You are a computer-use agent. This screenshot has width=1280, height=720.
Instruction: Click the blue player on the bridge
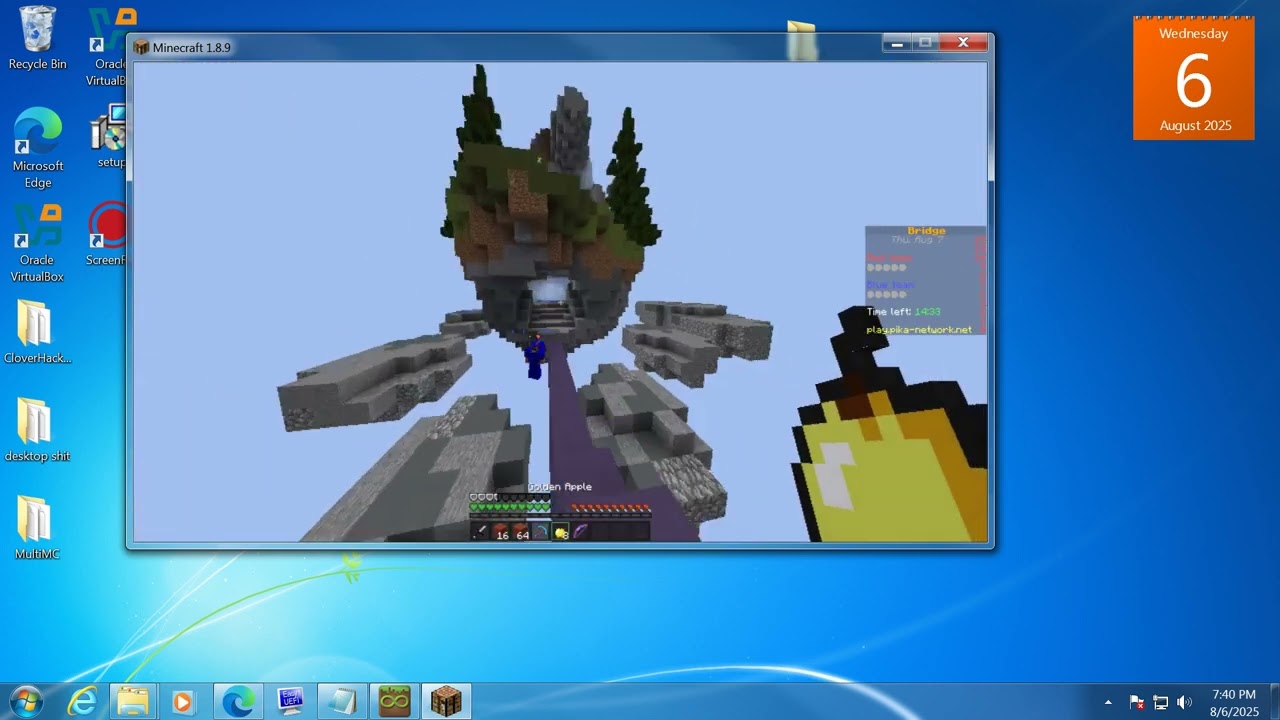(x=536, y=357)
